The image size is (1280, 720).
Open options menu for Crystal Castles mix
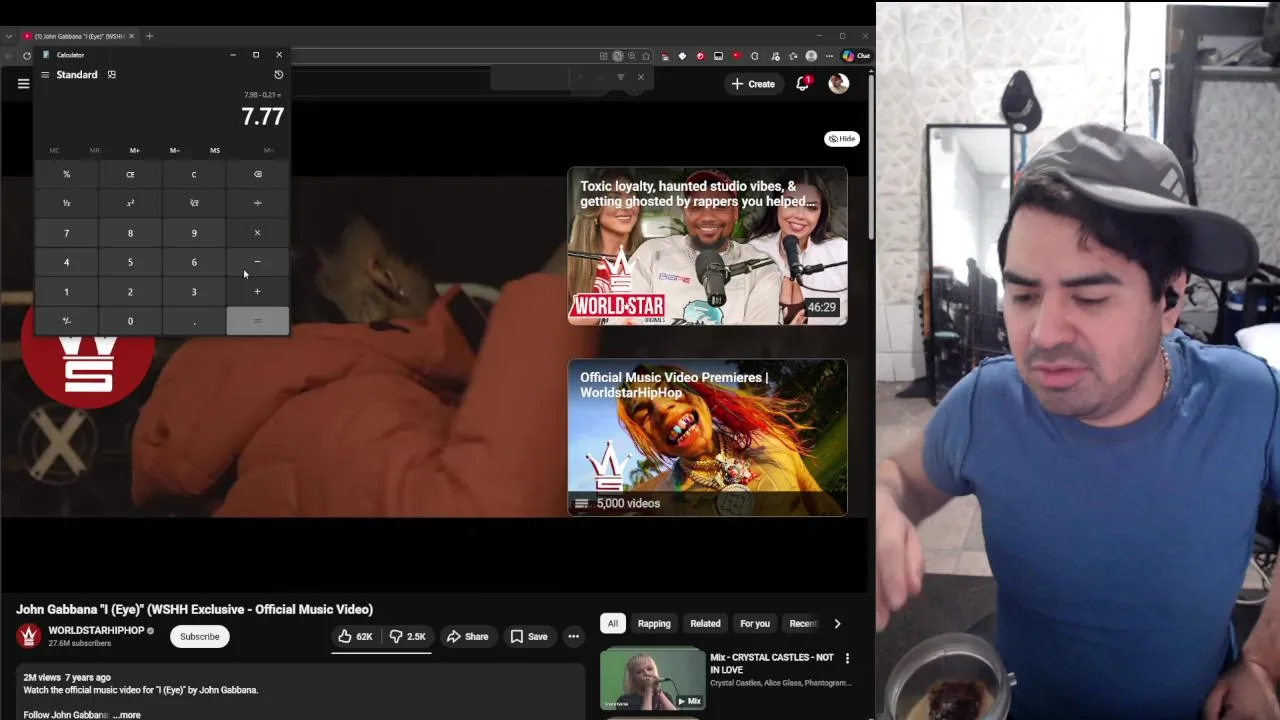[x=847, y=658]
